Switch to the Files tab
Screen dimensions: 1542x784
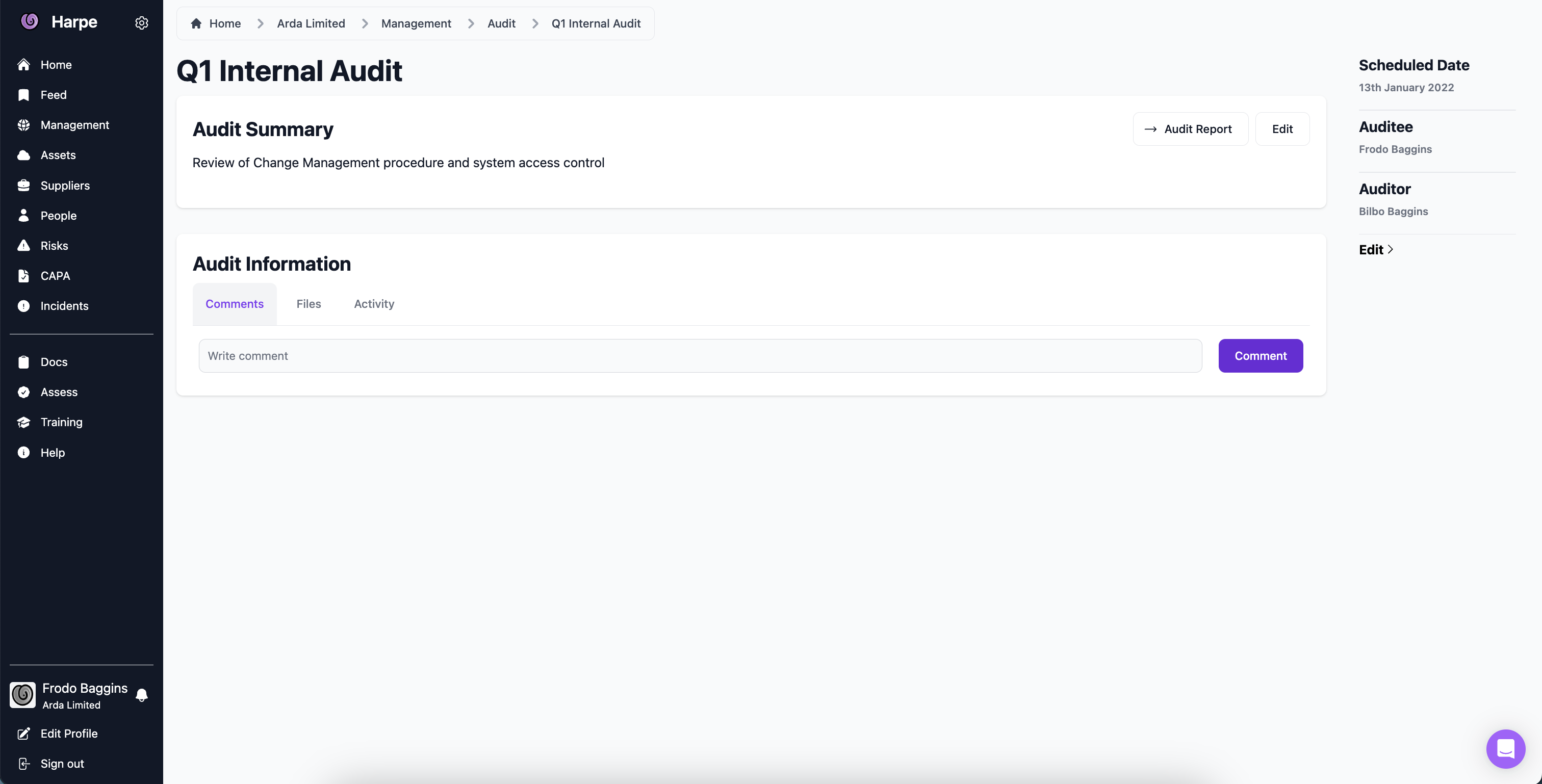309,304
